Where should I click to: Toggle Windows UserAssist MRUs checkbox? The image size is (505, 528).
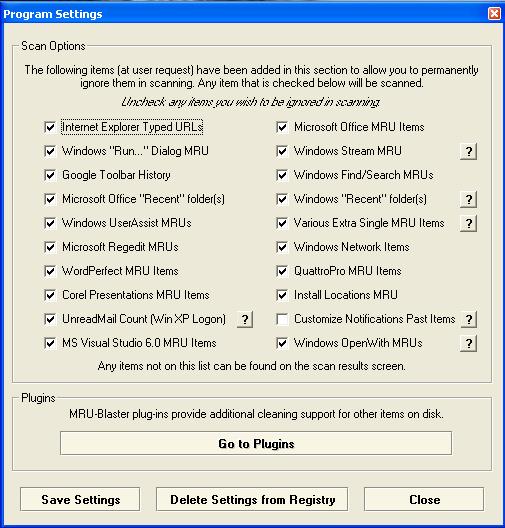(50, 223)
